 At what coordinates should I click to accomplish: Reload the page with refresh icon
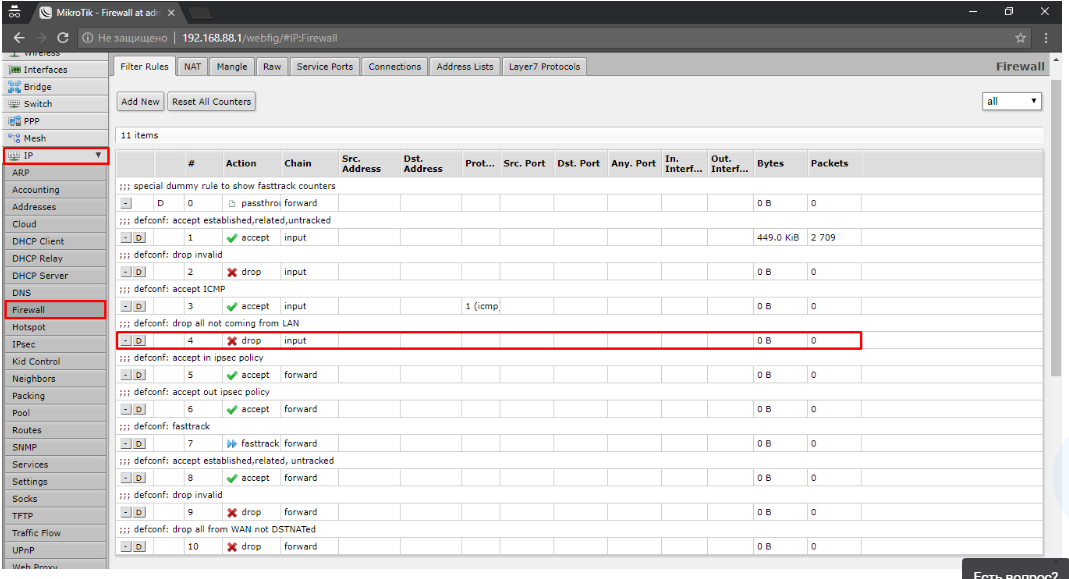click(63, 38)
